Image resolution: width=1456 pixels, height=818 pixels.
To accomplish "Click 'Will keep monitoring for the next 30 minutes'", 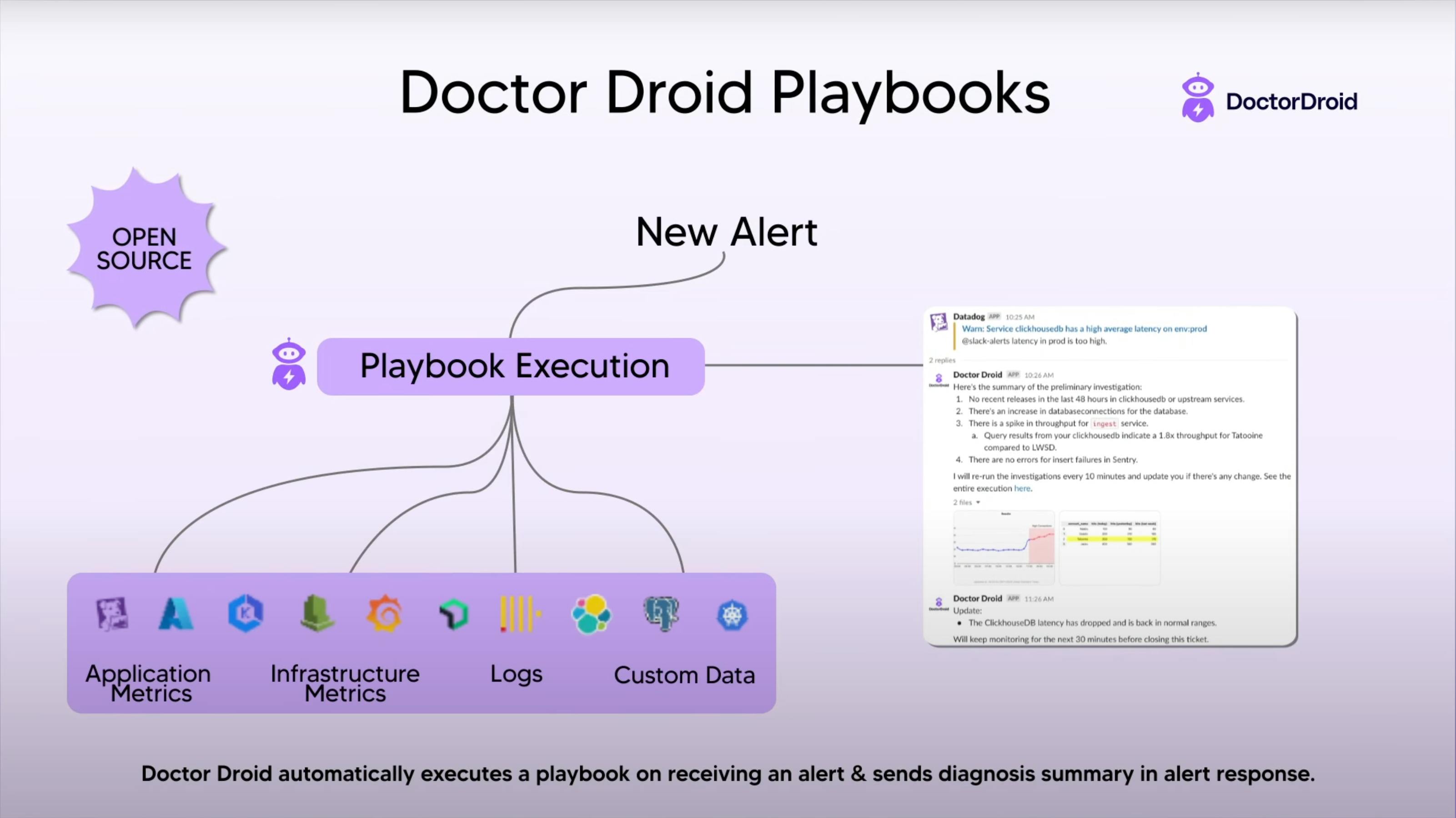I will [1081, 639].
